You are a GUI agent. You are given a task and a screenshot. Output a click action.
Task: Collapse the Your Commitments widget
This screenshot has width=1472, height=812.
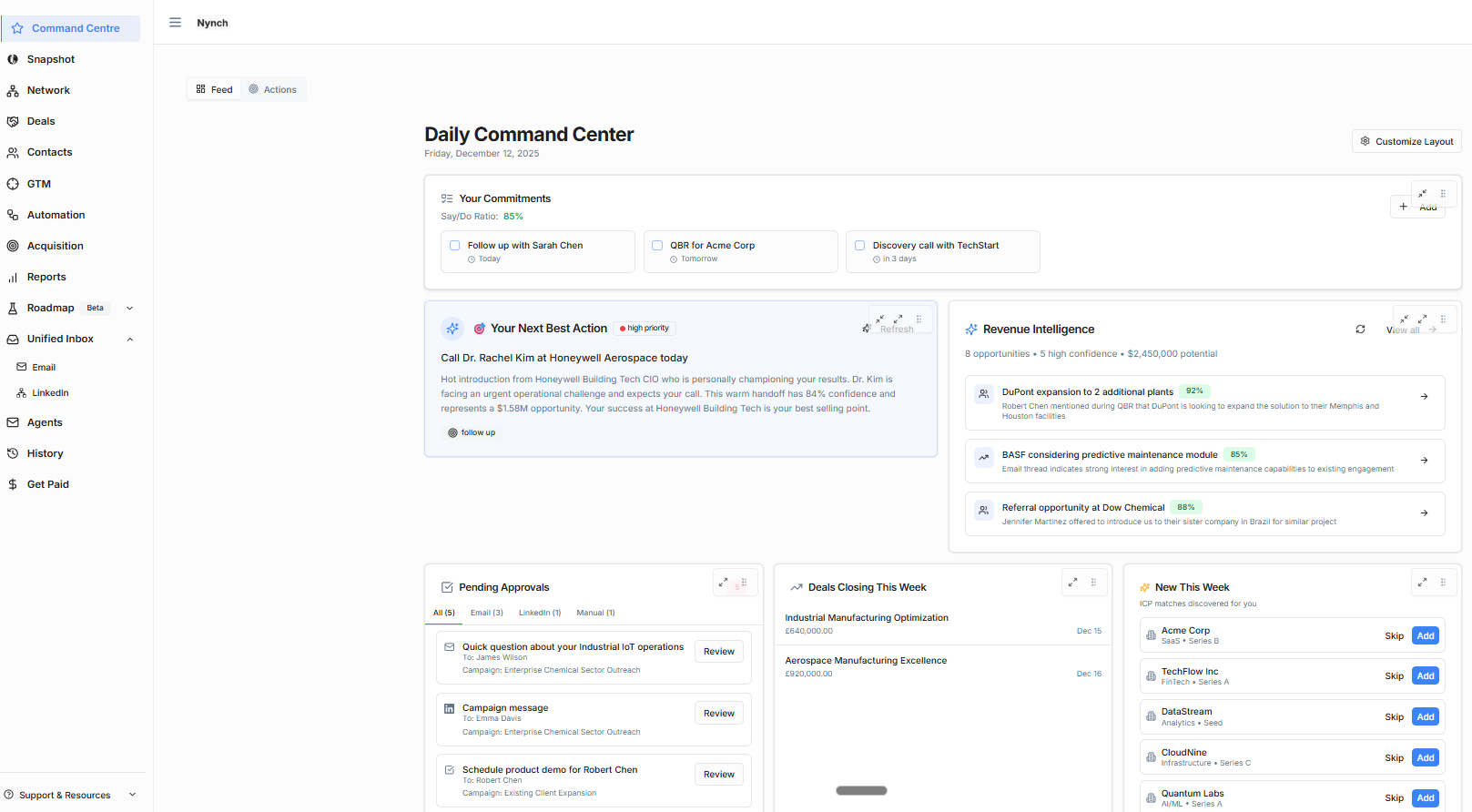[1423, 193]
